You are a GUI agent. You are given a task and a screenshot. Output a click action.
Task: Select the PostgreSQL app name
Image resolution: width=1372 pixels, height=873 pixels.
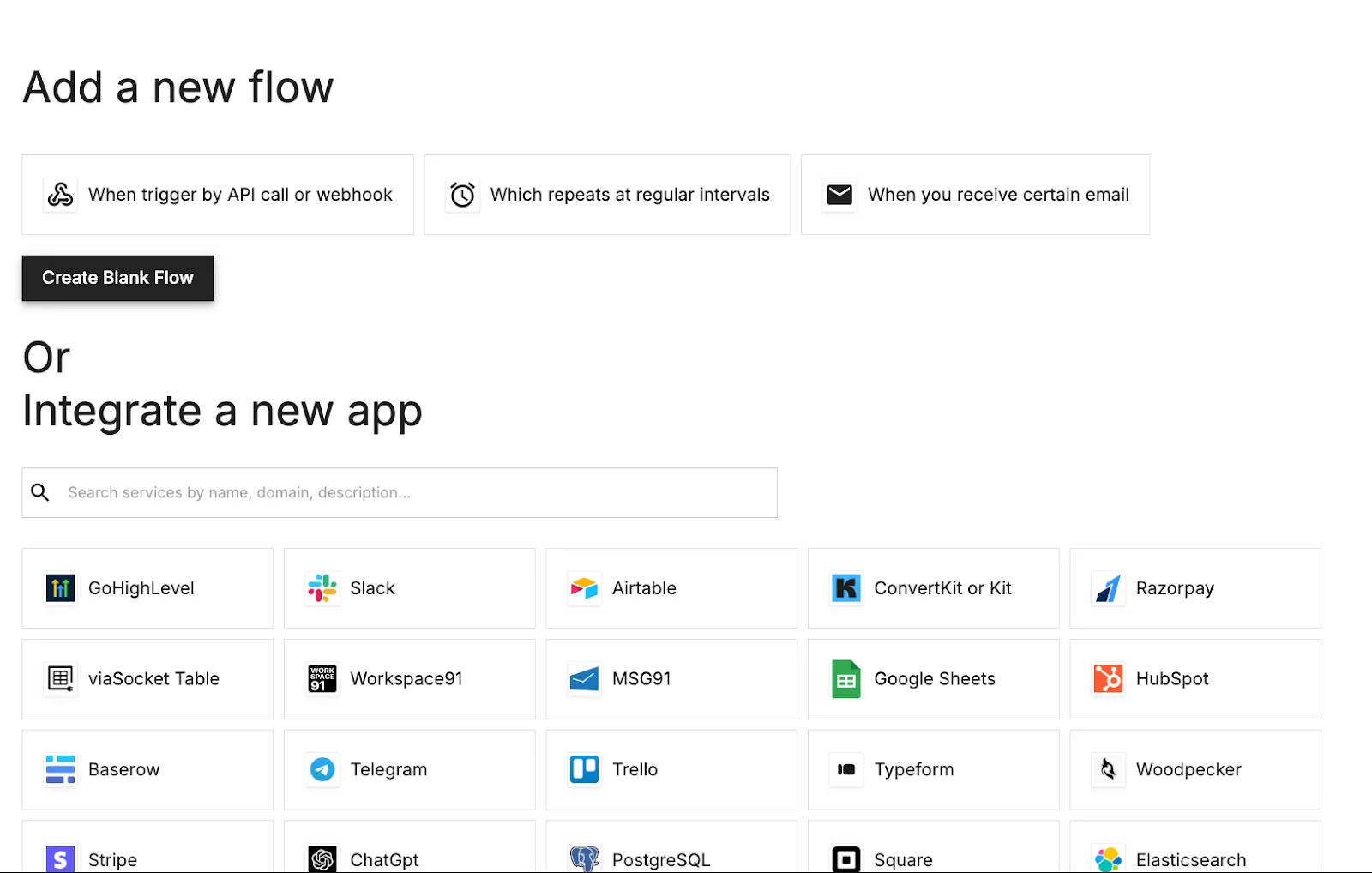point(661,860)
